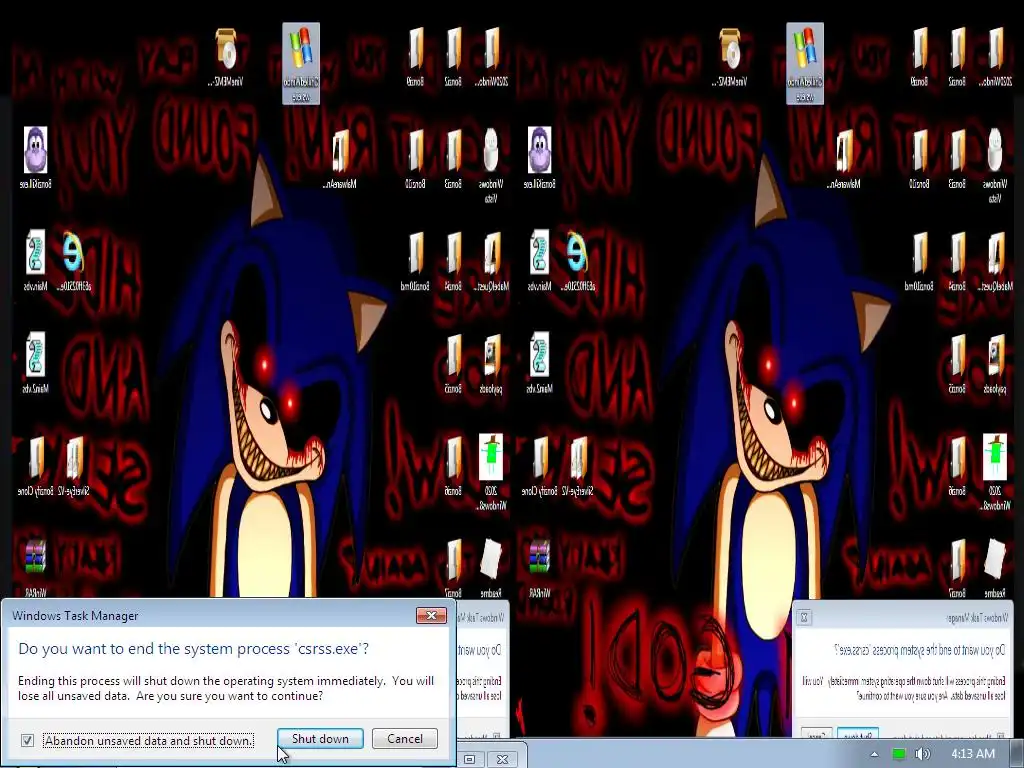Open SilverEye-V2 folder in left desktop copy
This screenshot has width=1024, height=768.
(x=73, y=466)
